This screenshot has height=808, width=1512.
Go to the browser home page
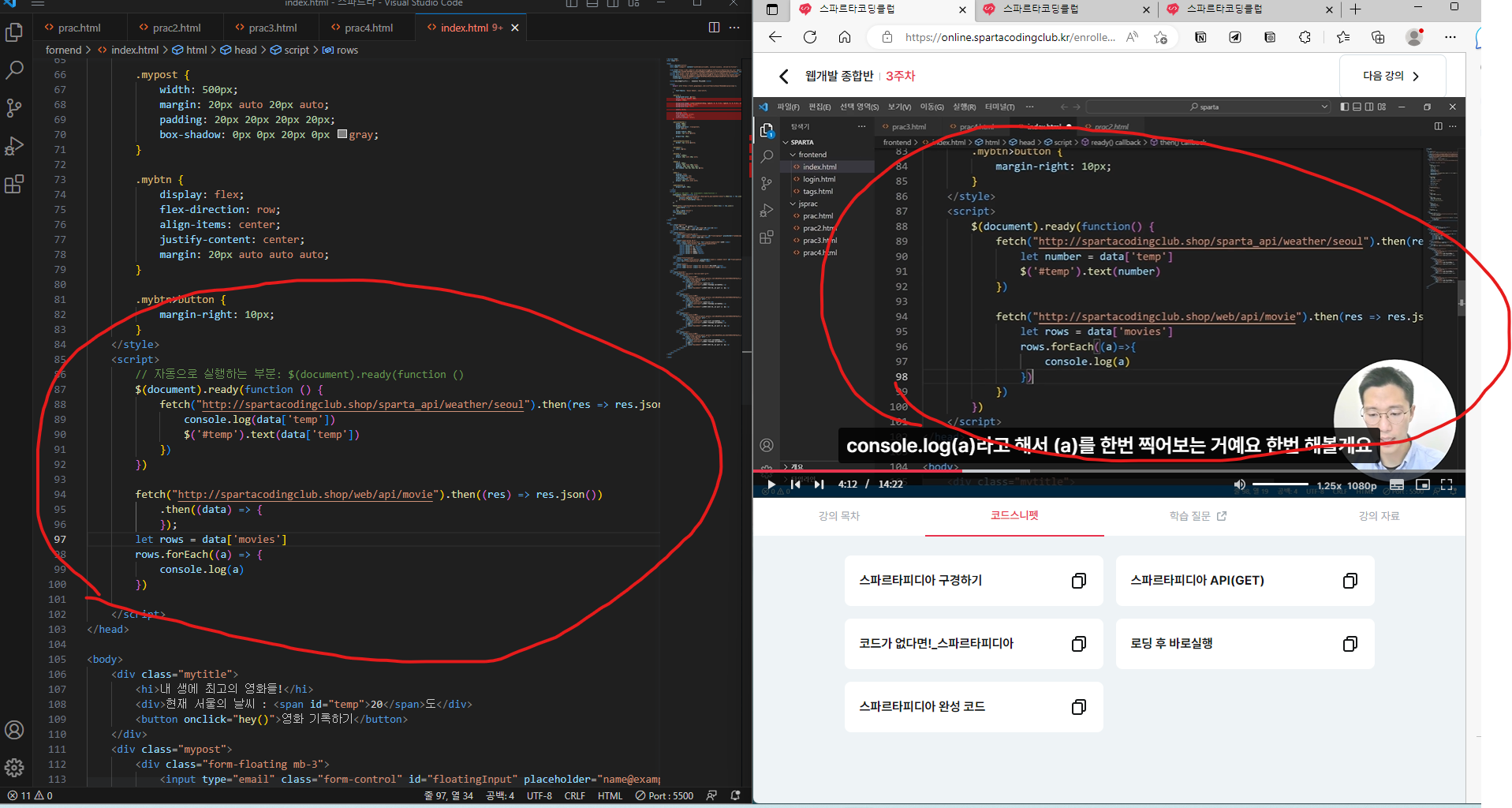(845, 37)
